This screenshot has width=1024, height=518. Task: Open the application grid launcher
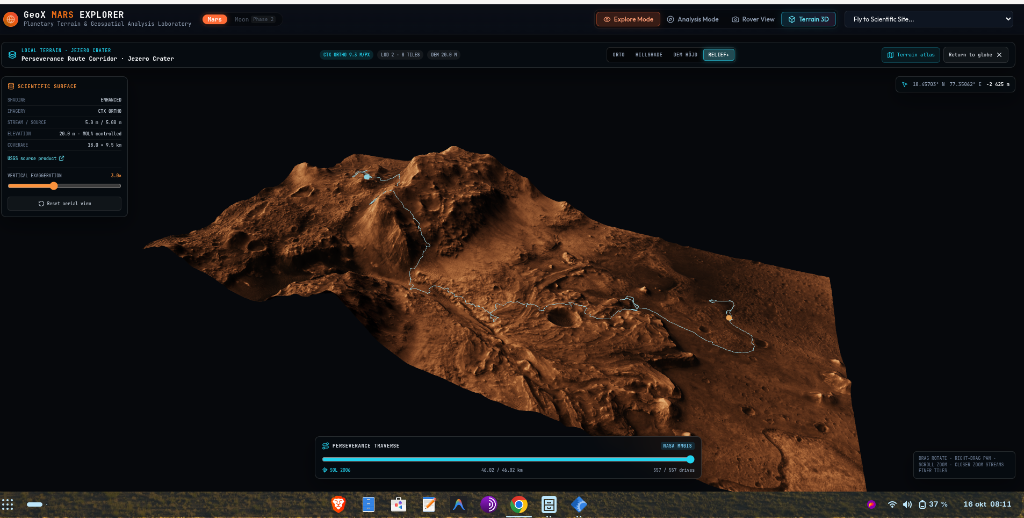tap(8, 504)
